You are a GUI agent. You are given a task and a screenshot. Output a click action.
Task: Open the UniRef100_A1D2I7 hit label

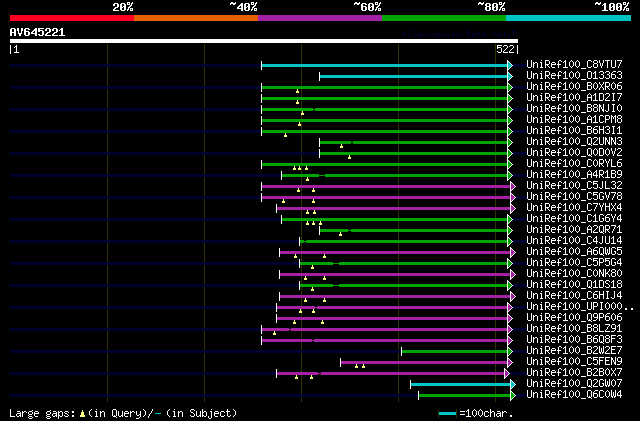point(574,97)
